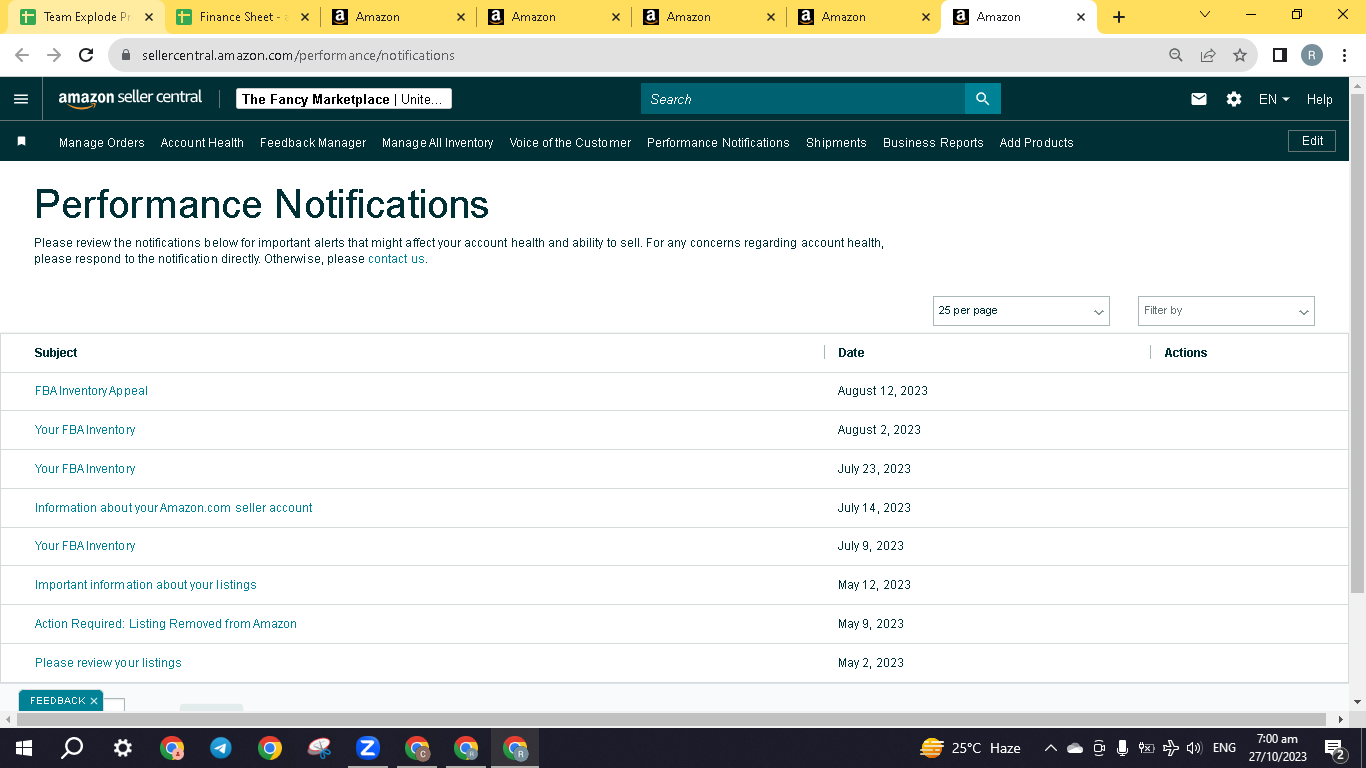The image size is (1366, 768).
Task: Click the Edit button in the nav bar
Action: pos(1312,141)
